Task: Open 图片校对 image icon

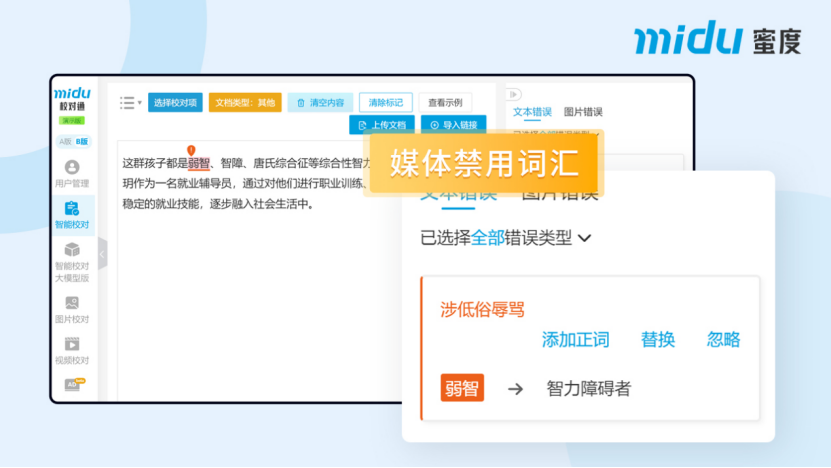Action: pyautogui.click(x=72, y=303)
